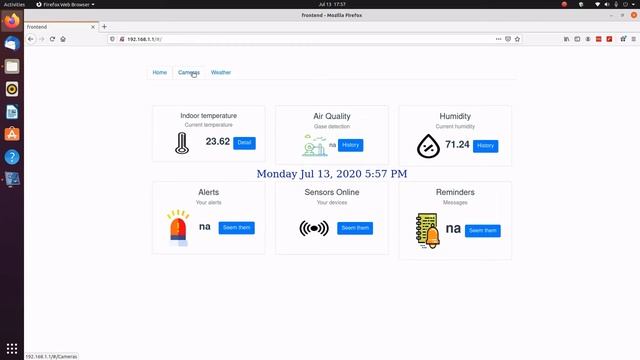Open page actions three-dot menu
This screenshot has width=640, height=360.
(498, 39)
